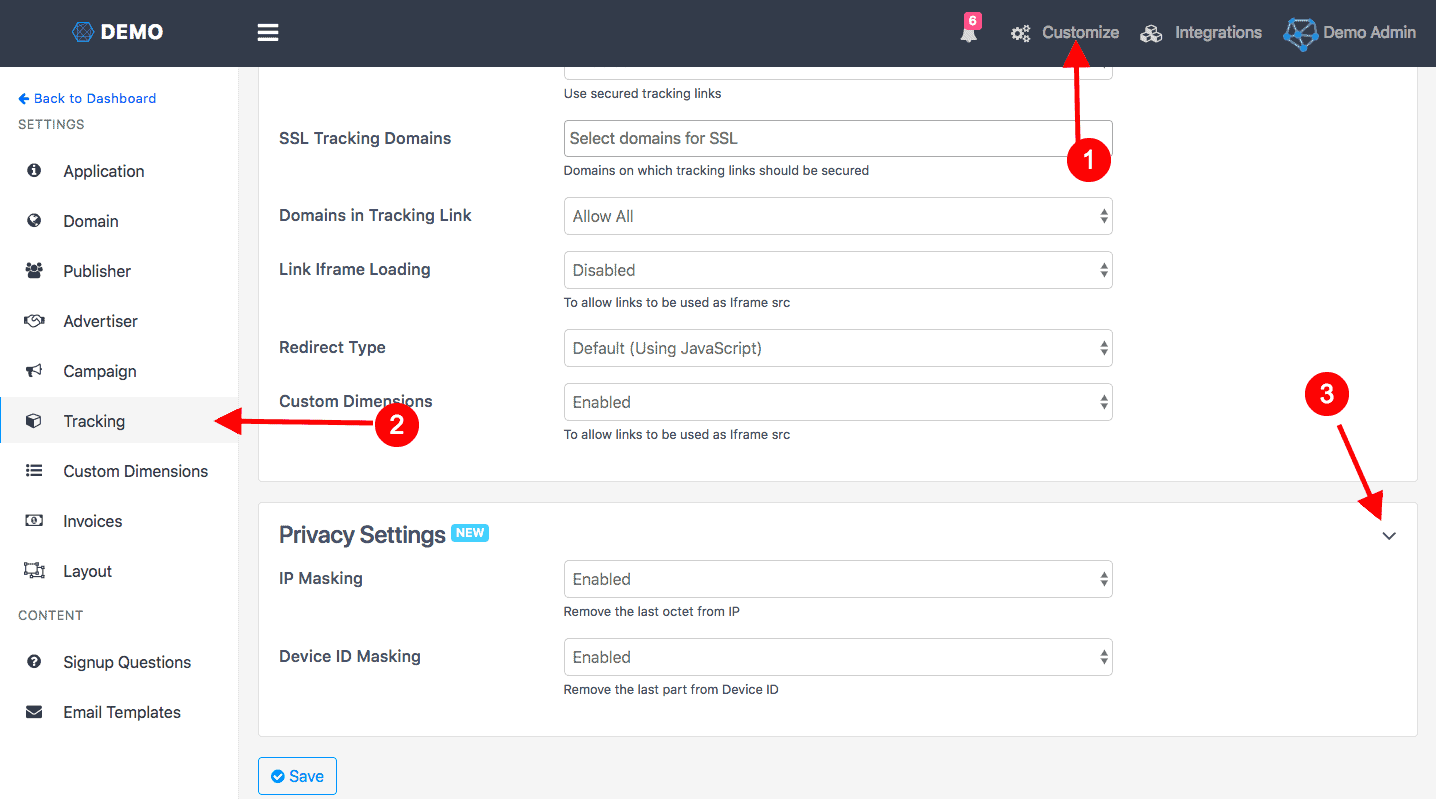Click the Advertiser handshake icon
The width and height of the screenshot is (1436, 799).
point(34,321)
